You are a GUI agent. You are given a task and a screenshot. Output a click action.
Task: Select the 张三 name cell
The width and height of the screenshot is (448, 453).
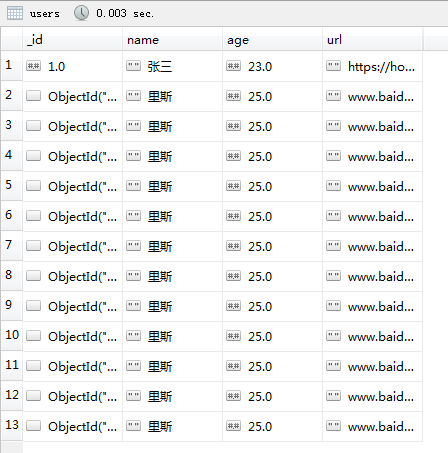pyautogui.click(x=160, y=67)
